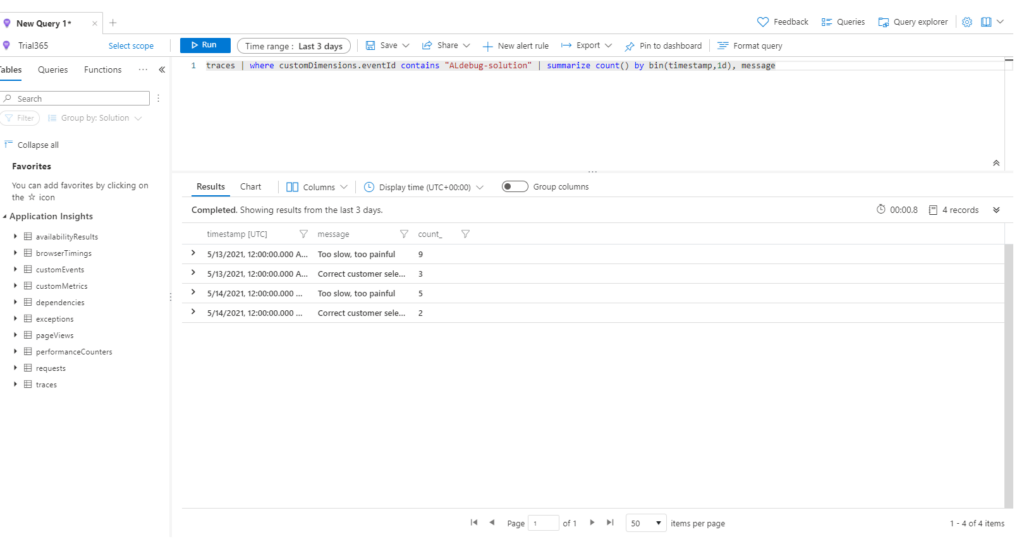1024x544 pixels.
Task: Go to previous results page
Action: click(492, 522)
